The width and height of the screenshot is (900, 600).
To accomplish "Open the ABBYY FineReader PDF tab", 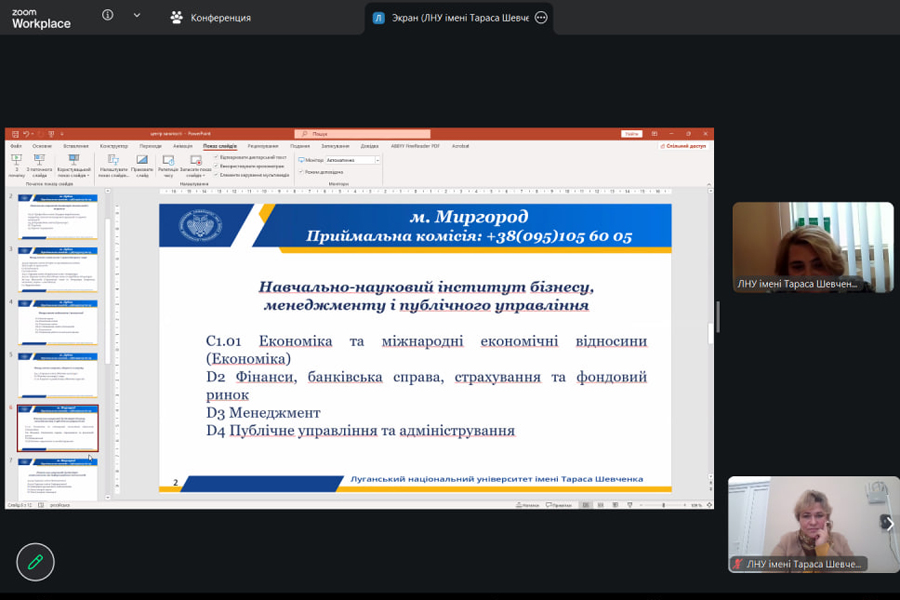I will pos(416,146).
